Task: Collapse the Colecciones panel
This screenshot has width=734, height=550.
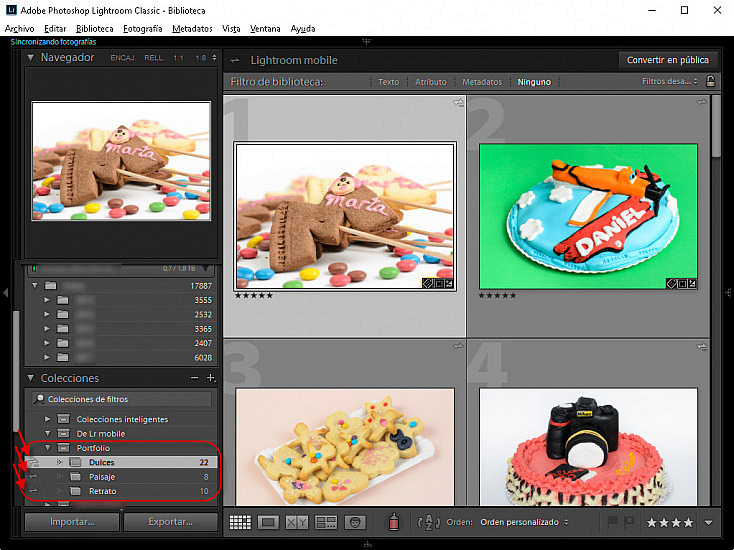Action: click(x=30, y=378)
